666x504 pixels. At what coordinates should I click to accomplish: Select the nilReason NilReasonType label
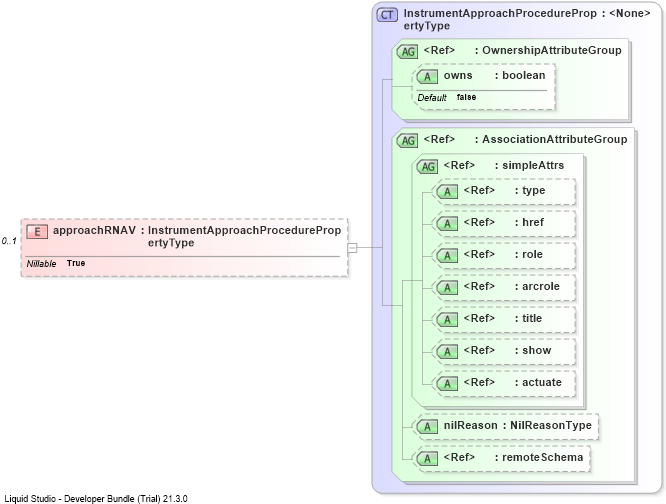point(517,425)
